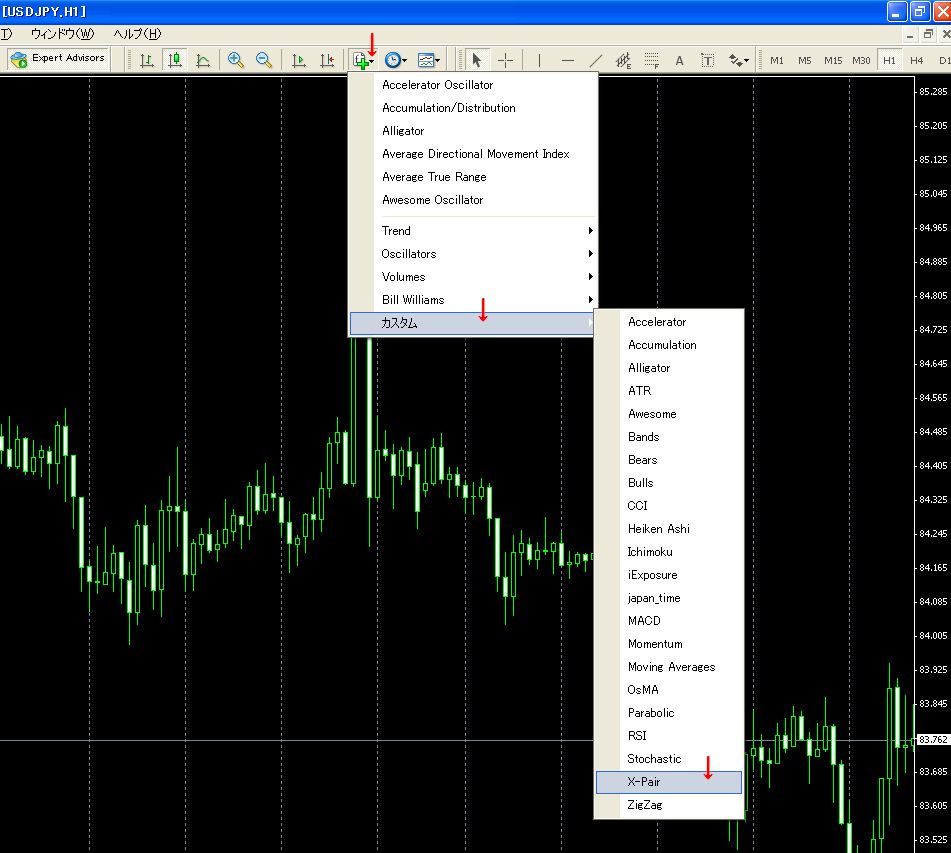Click the Expert Advisors button
Screen dimensions: 951x853
coord(58,59)
